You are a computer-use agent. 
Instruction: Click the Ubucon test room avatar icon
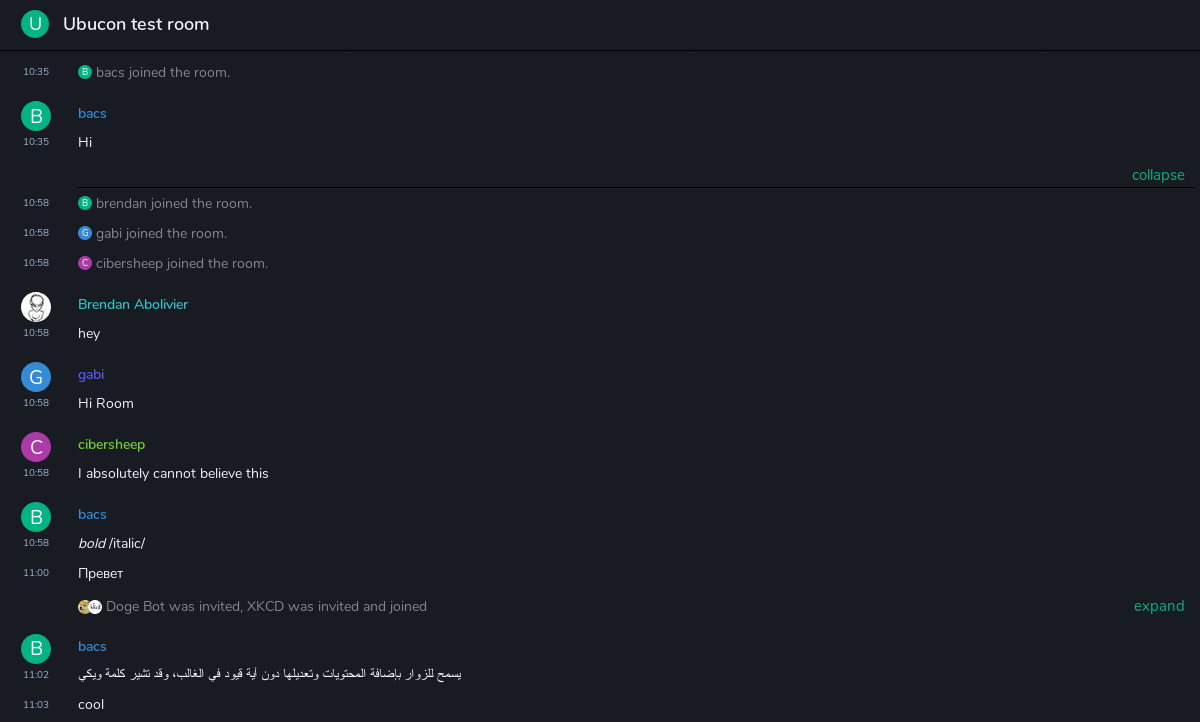pyautogui.click(x=35, y=24)
